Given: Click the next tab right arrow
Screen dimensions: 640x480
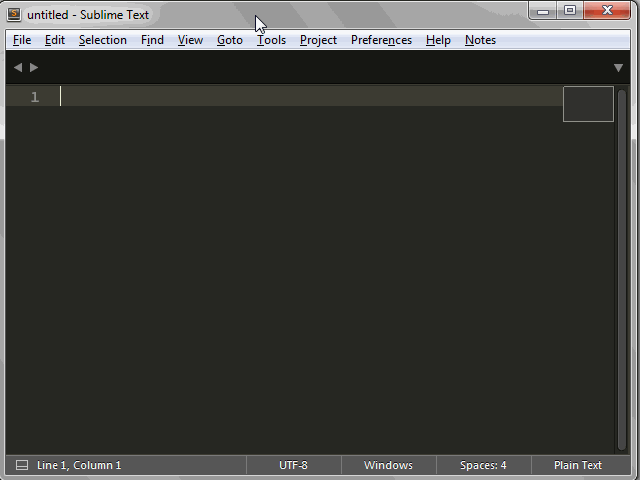Looking at the screenshot, I should point(34,67).
